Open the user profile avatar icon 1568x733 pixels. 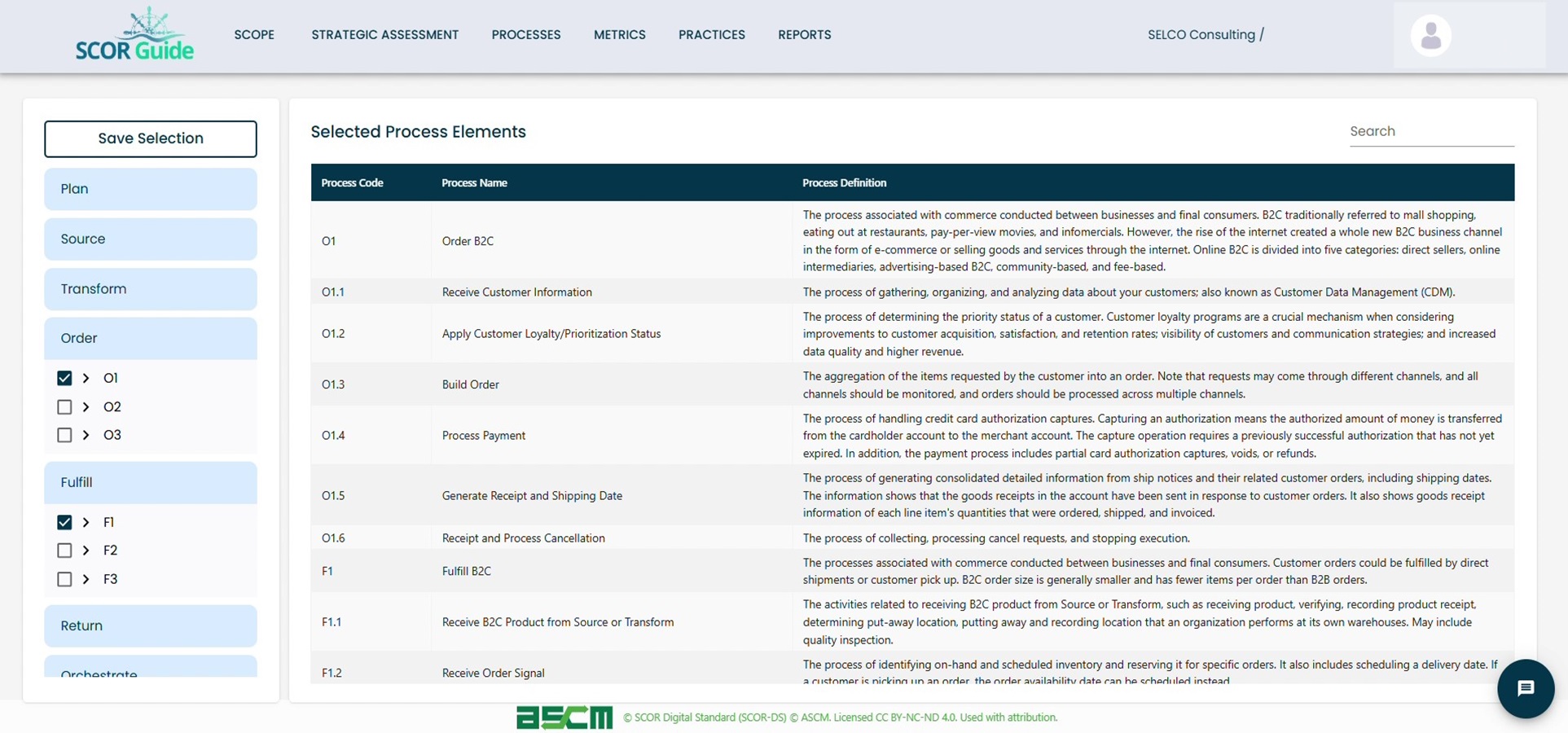1430,36
